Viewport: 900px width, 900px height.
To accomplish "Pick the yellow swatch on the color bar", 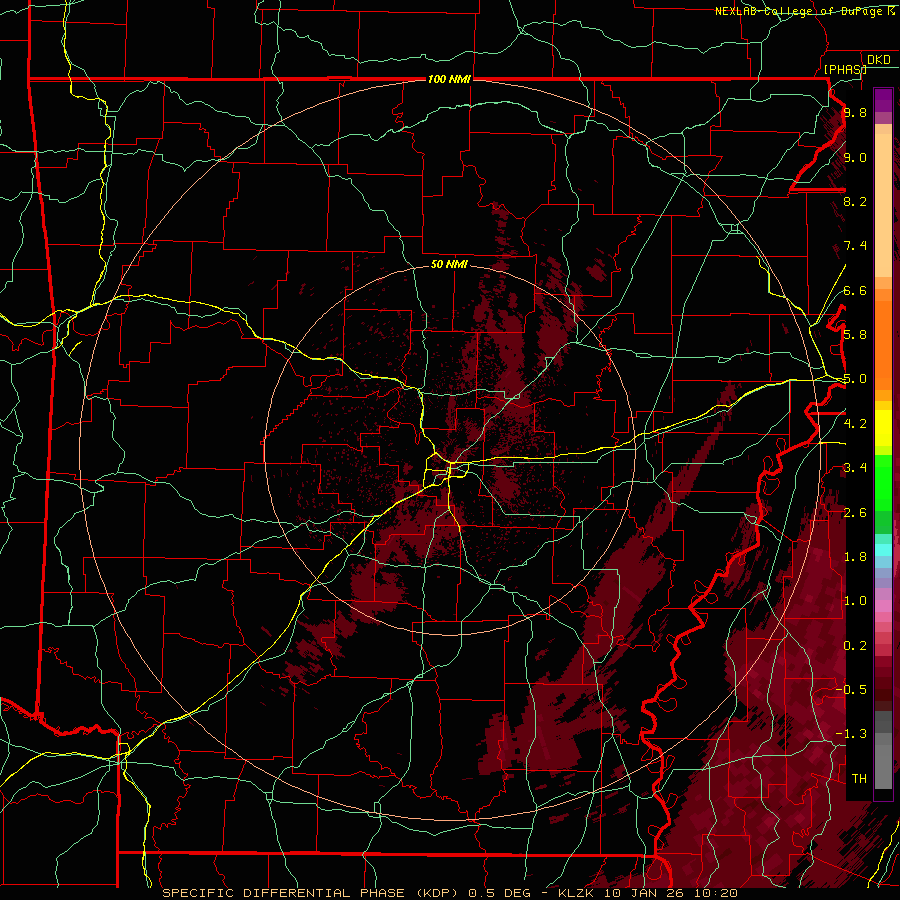I will (x=883, y=428).
